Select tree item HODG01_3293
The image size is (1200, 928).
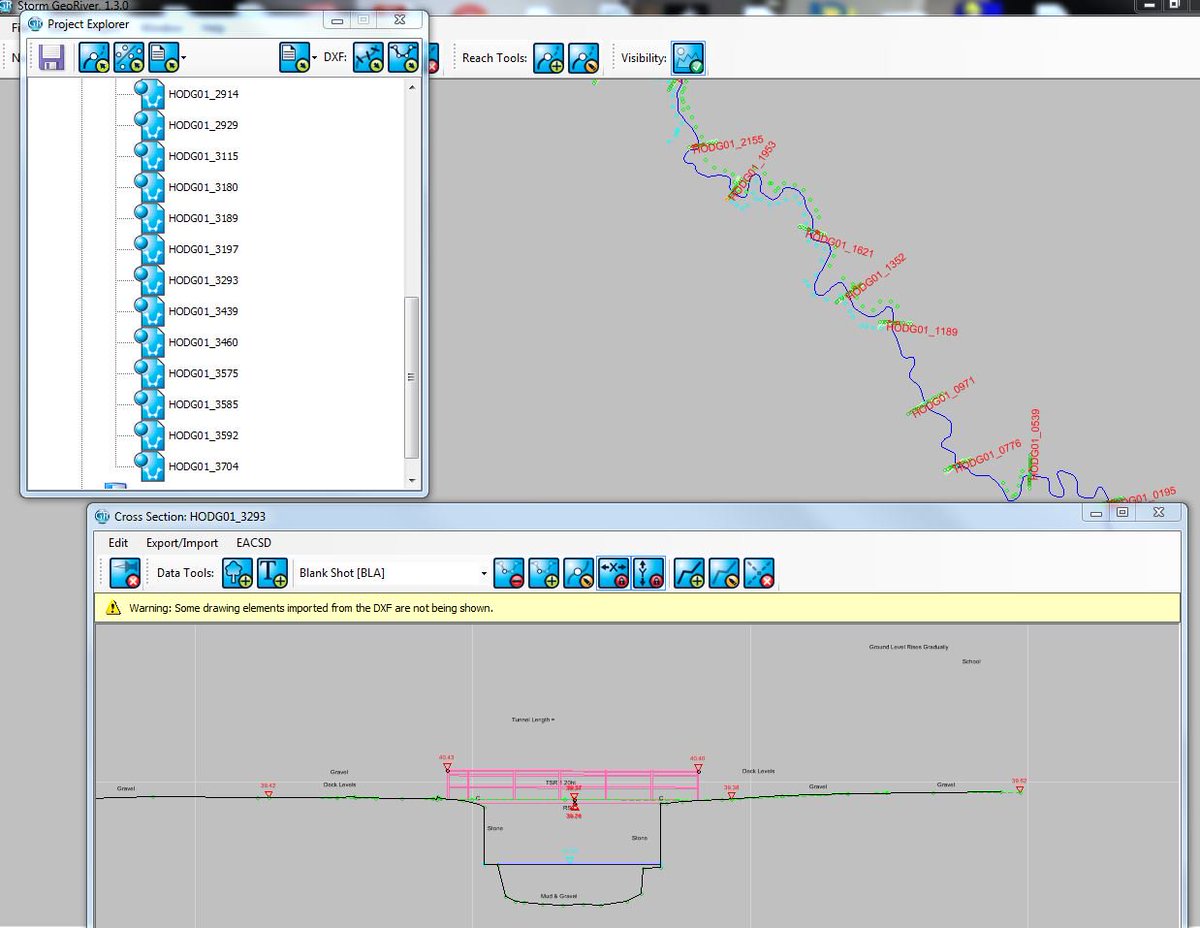(x=203, y=280)
